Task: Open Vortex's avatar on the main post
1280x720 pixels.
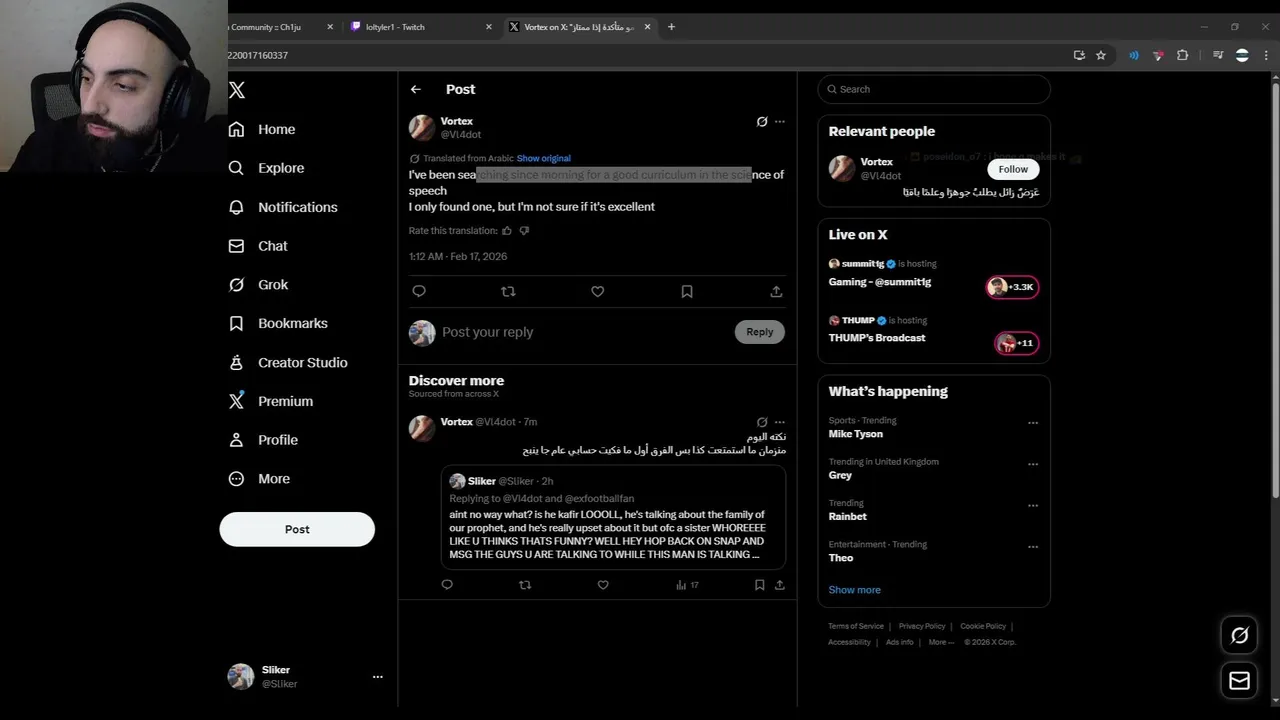Action: [x=422, y=128]
